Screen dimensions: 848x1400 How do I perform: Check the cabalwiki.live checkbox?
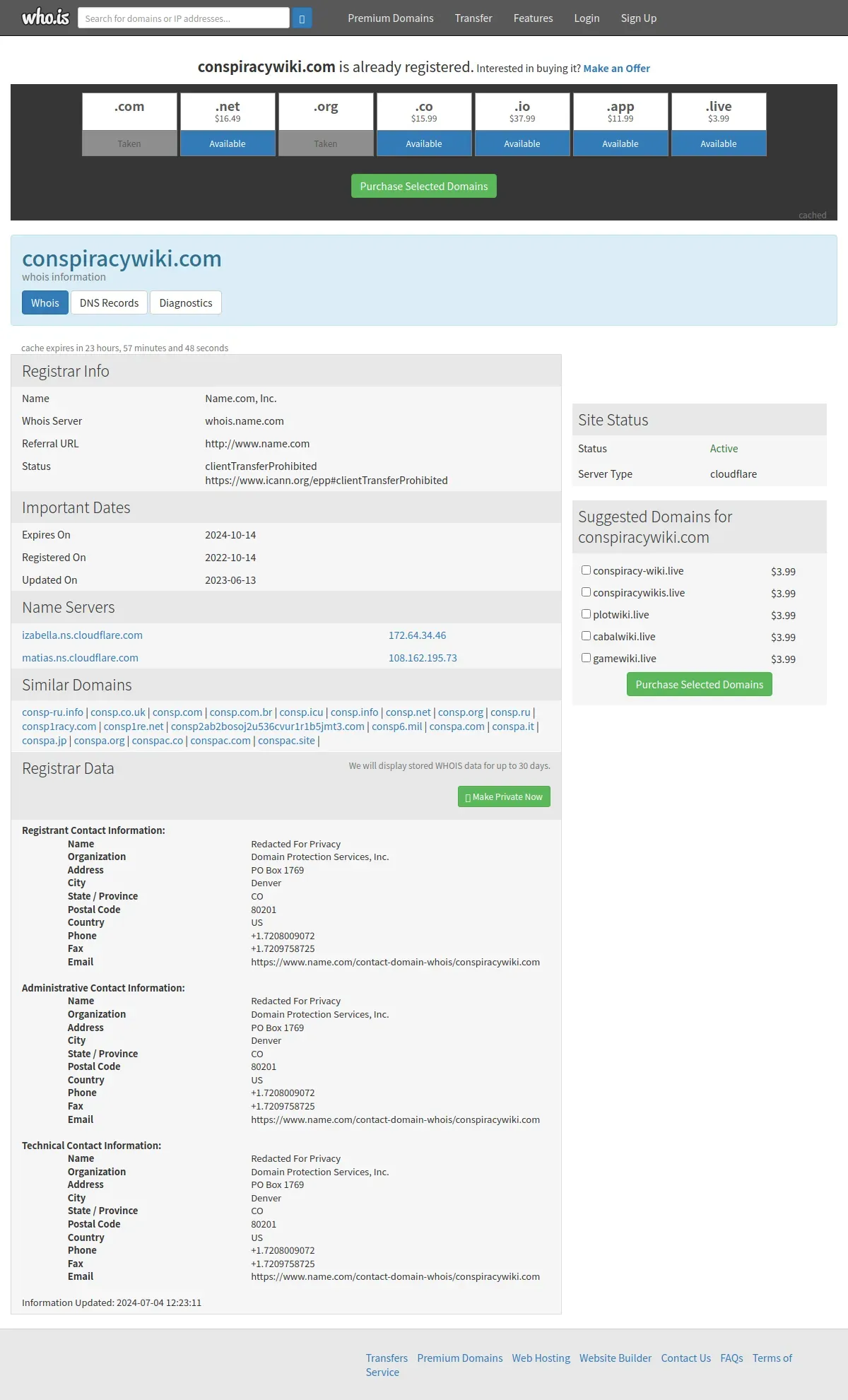click(586, 636)
